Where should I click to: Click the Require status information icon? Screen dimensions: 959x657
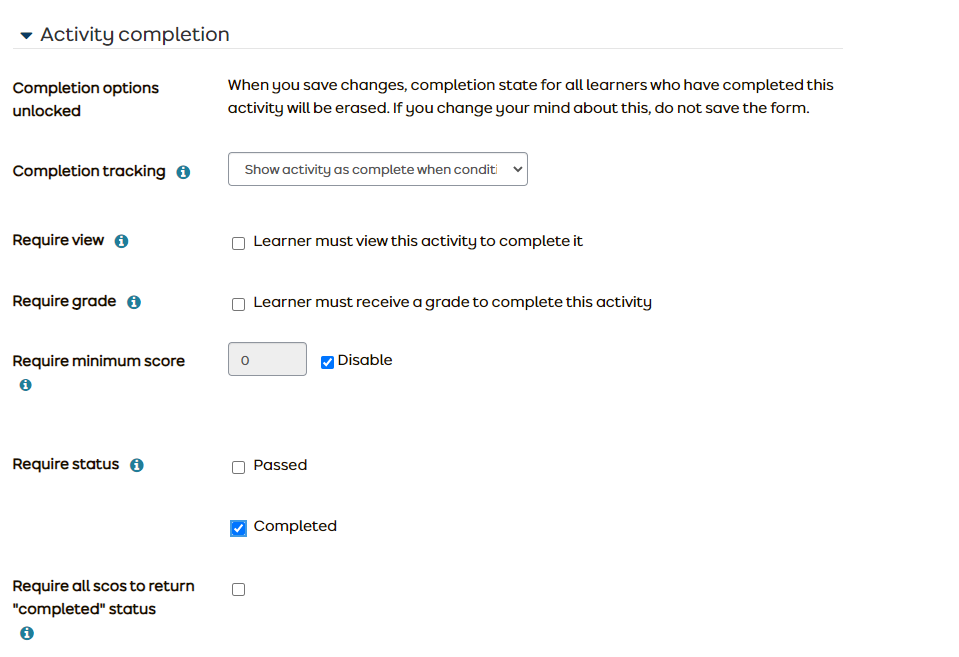[x=137, y=464]
